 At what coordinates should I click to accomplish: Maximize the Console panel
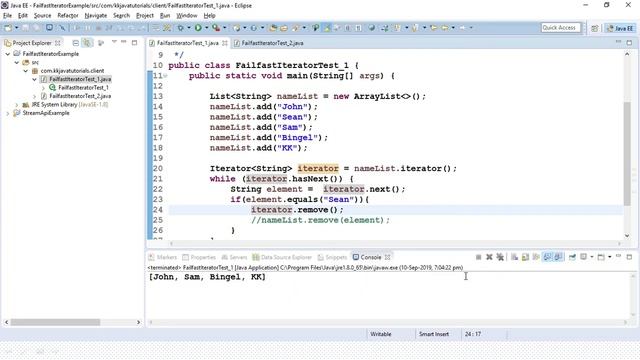(x=629, y=257)
